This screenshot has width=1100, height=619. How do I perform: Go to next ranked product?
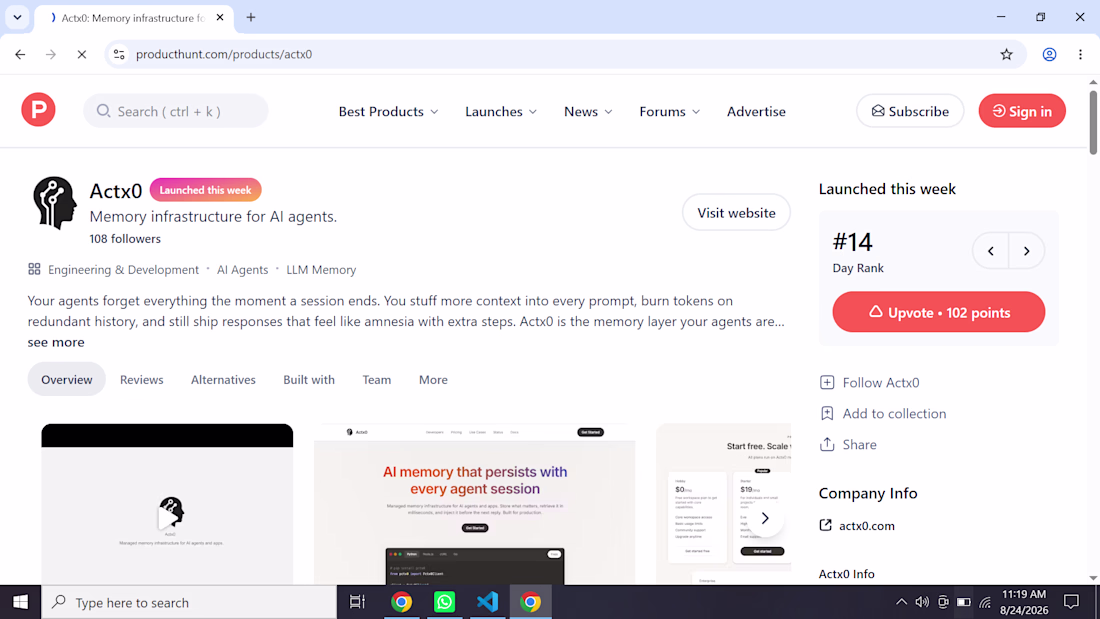[1026, 251]
